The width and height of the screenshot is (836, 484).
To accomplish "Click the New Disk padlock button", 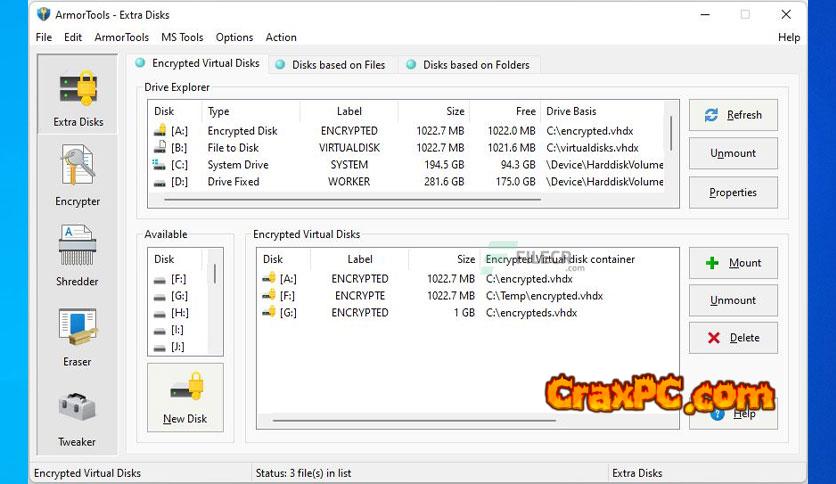I will [185, 398].
